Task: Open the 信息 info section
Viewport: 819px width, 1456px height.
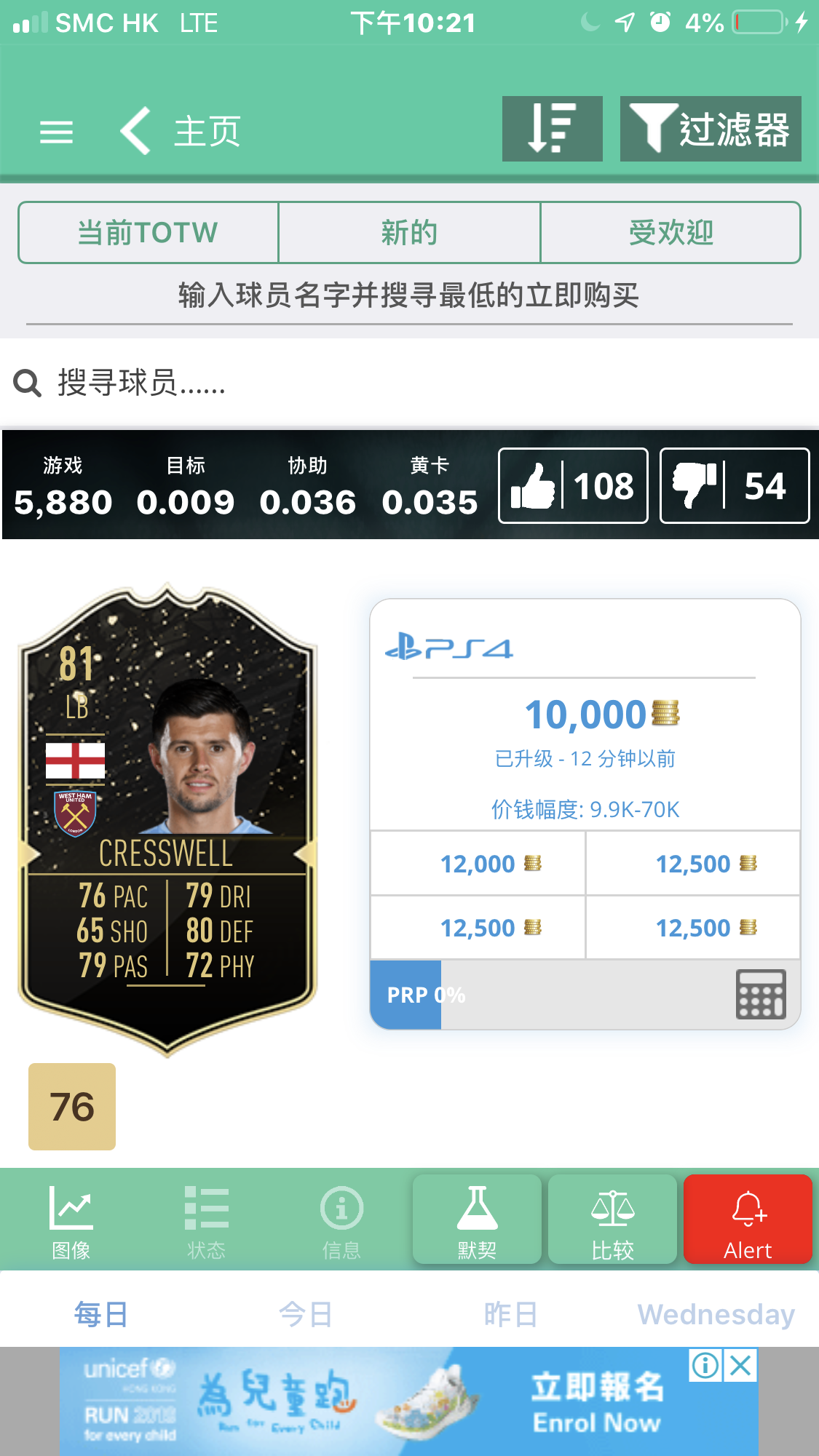Action: (x=341, y=1222)
